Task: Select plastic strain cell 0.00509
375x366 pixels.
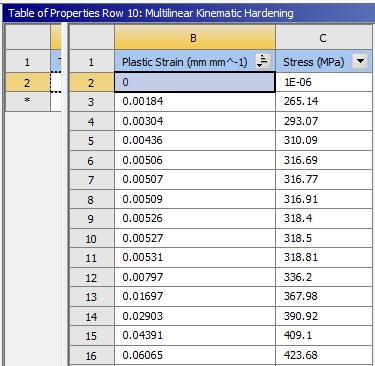Action: click(195, 199)
